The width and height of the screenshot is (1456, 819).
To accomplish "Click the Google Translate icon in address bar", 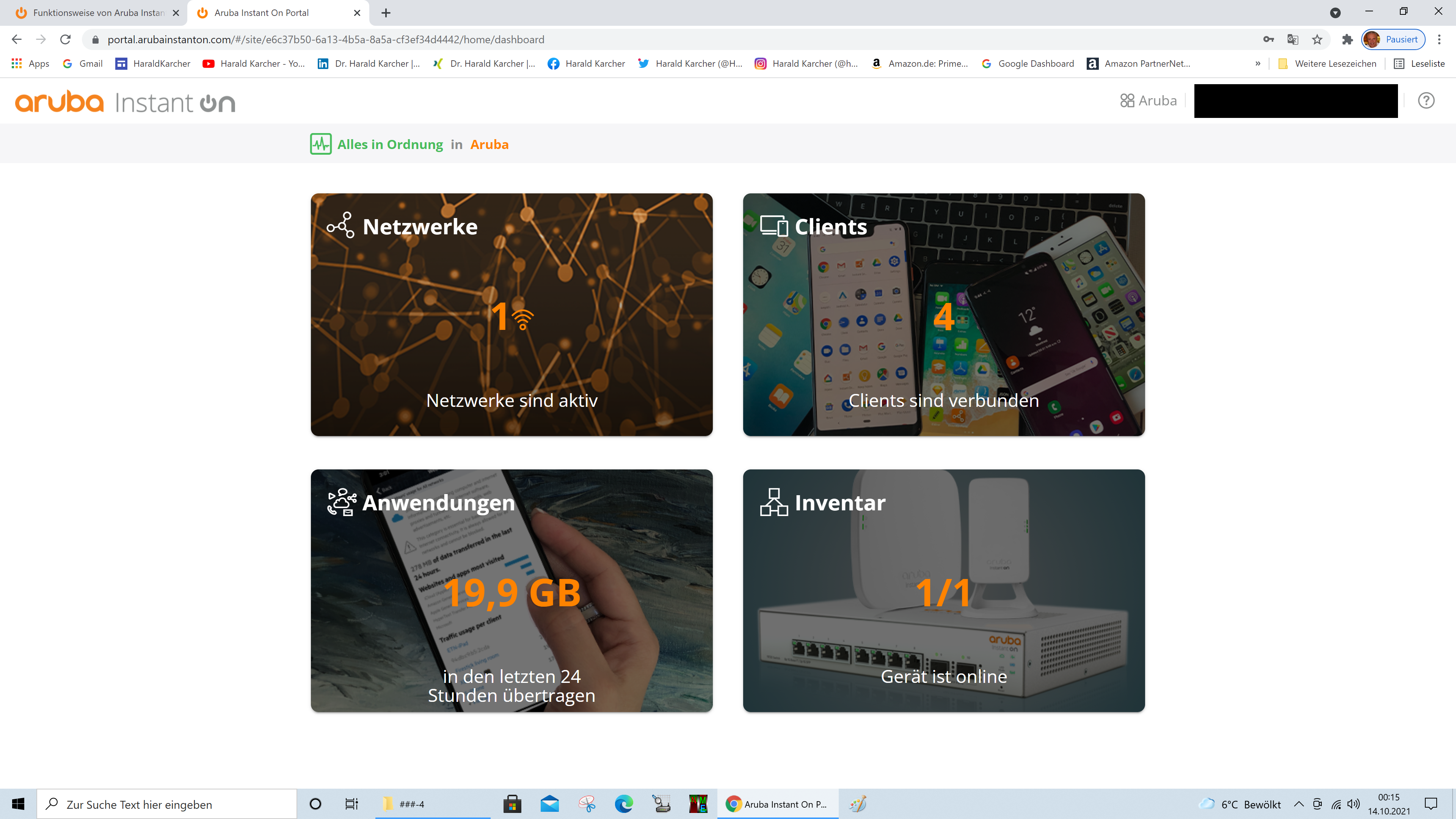I will coord(1292,39).
